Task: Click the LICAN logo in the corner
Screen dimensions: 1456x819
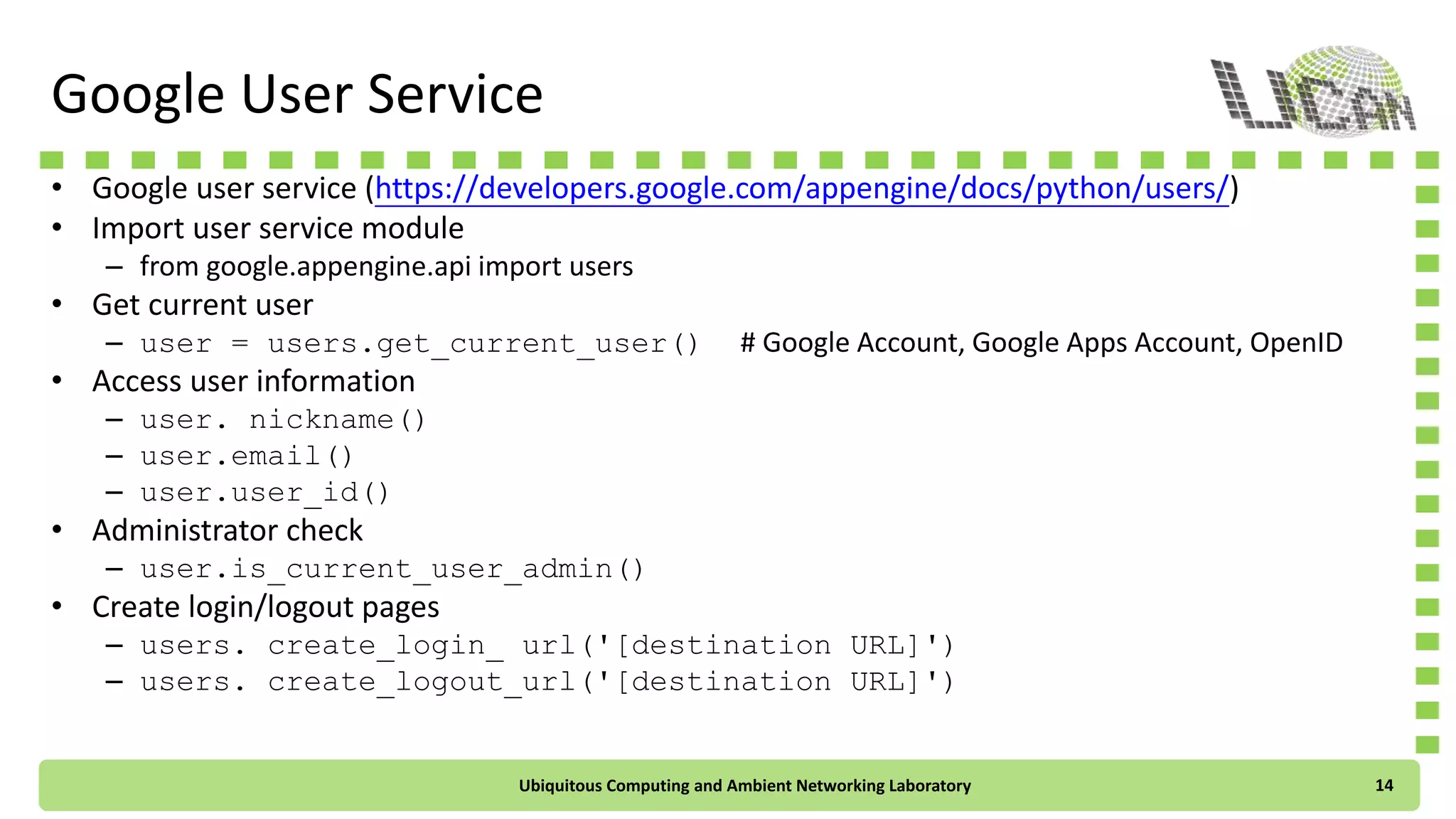Action: tap(1315, 91)
